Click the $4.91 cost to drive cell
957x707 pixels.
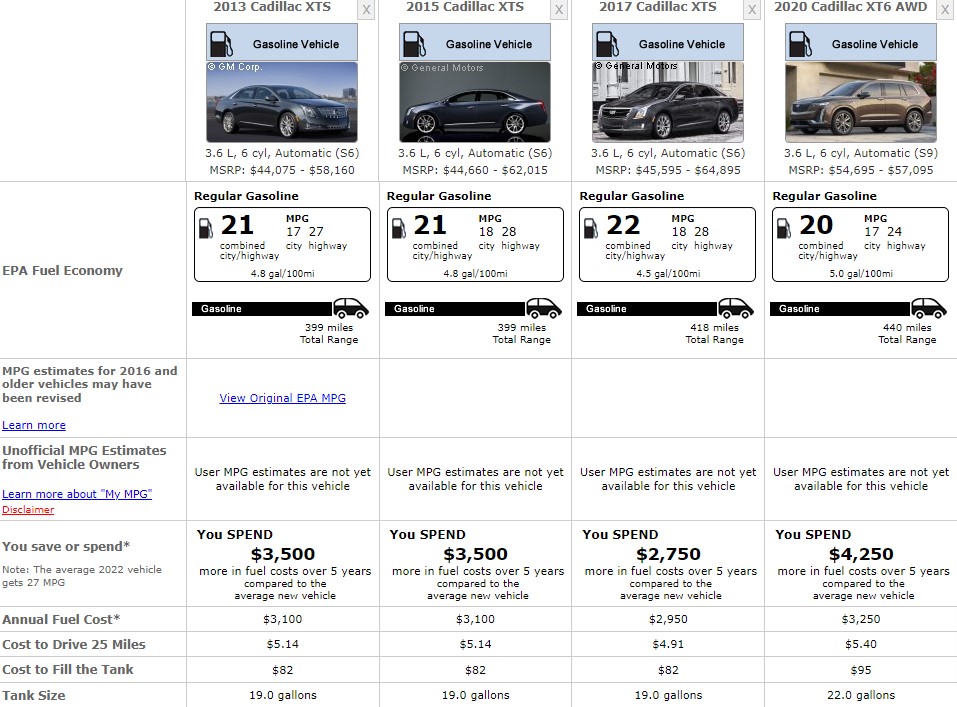click(x=668, y=644)
